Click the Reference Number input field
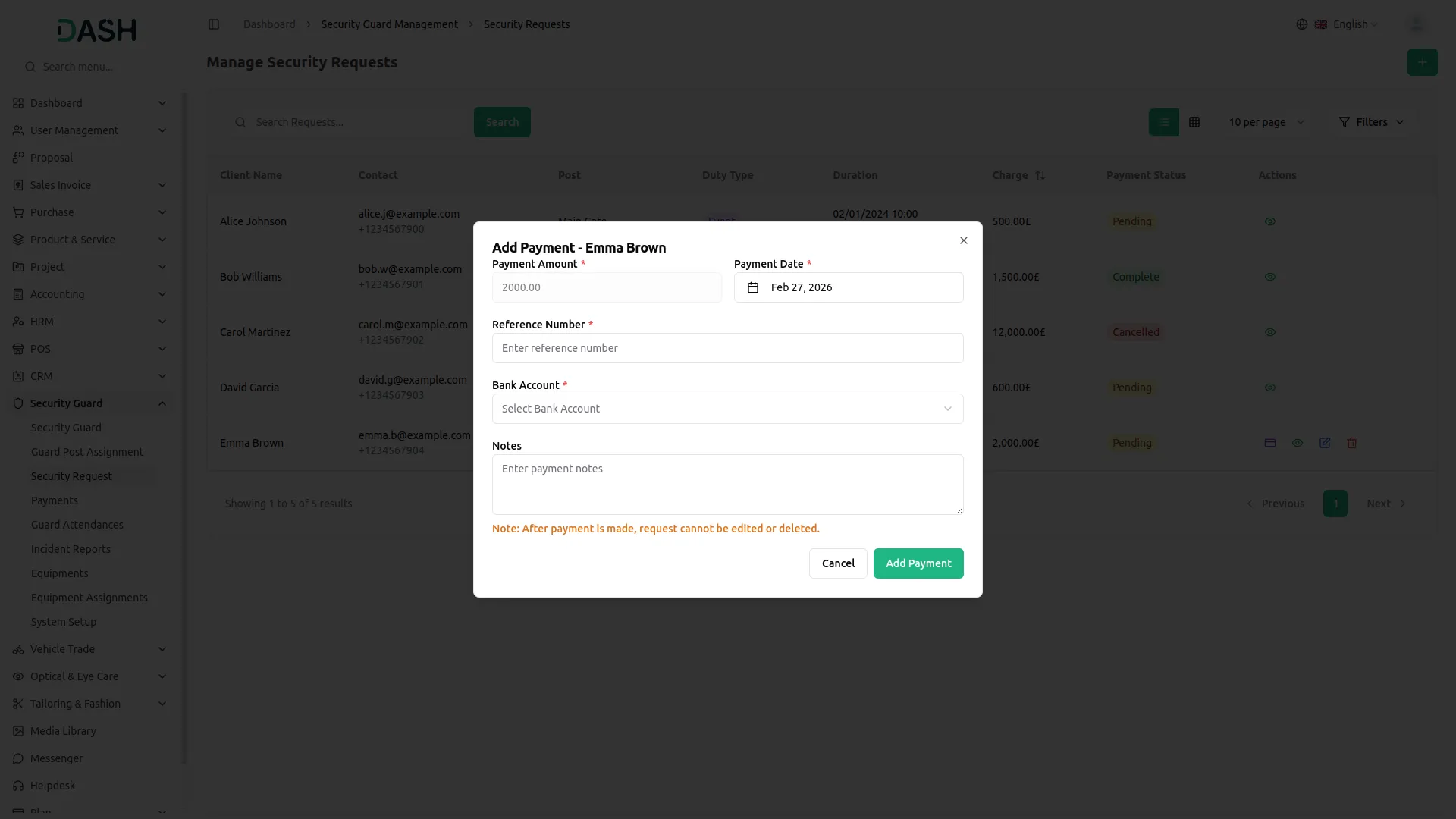Image resolution: width=1456 pixels, height=819 pixels. [x=727, y=348]
